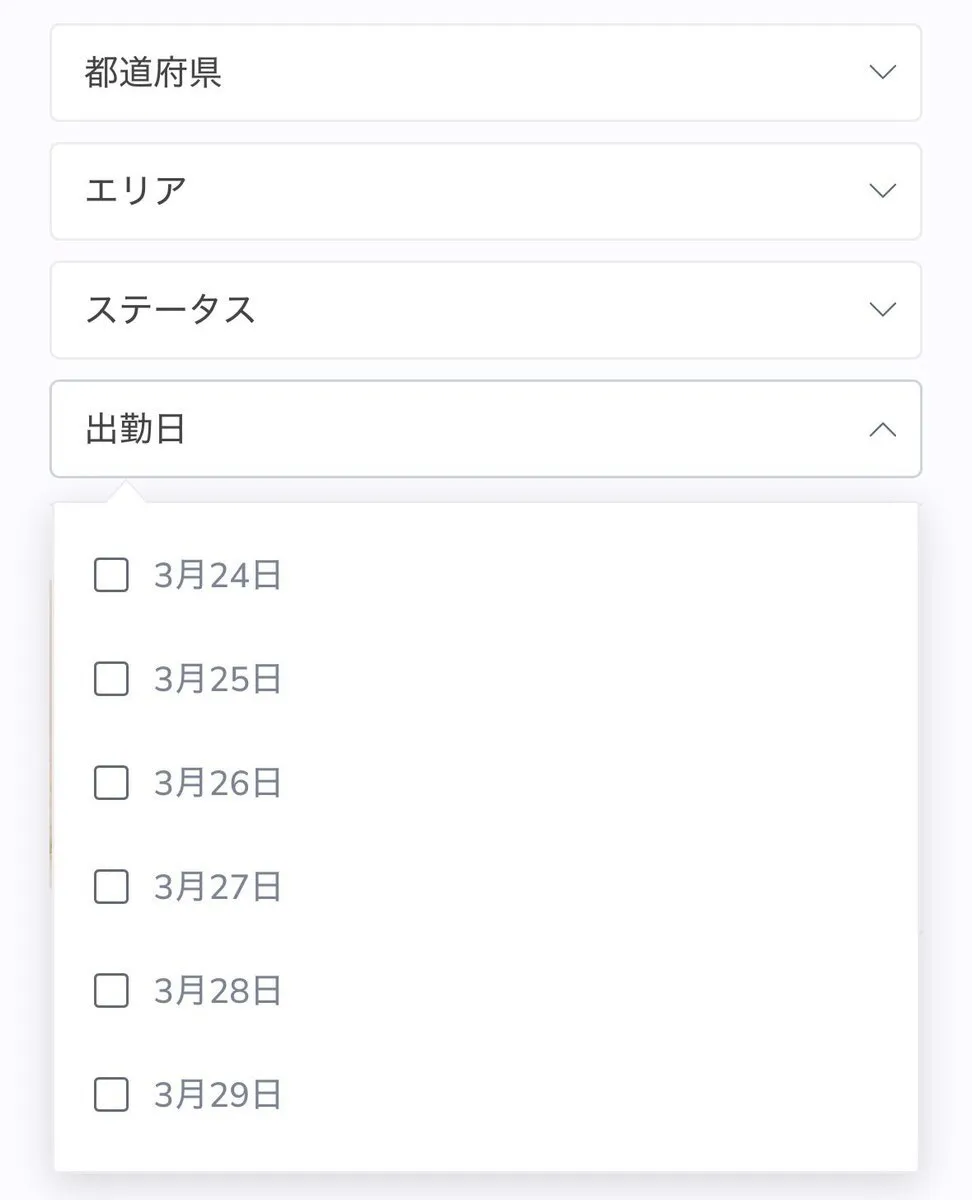Click the 3月25日 option label
The image size is (972, 1200).
click(x=218, y=680)
